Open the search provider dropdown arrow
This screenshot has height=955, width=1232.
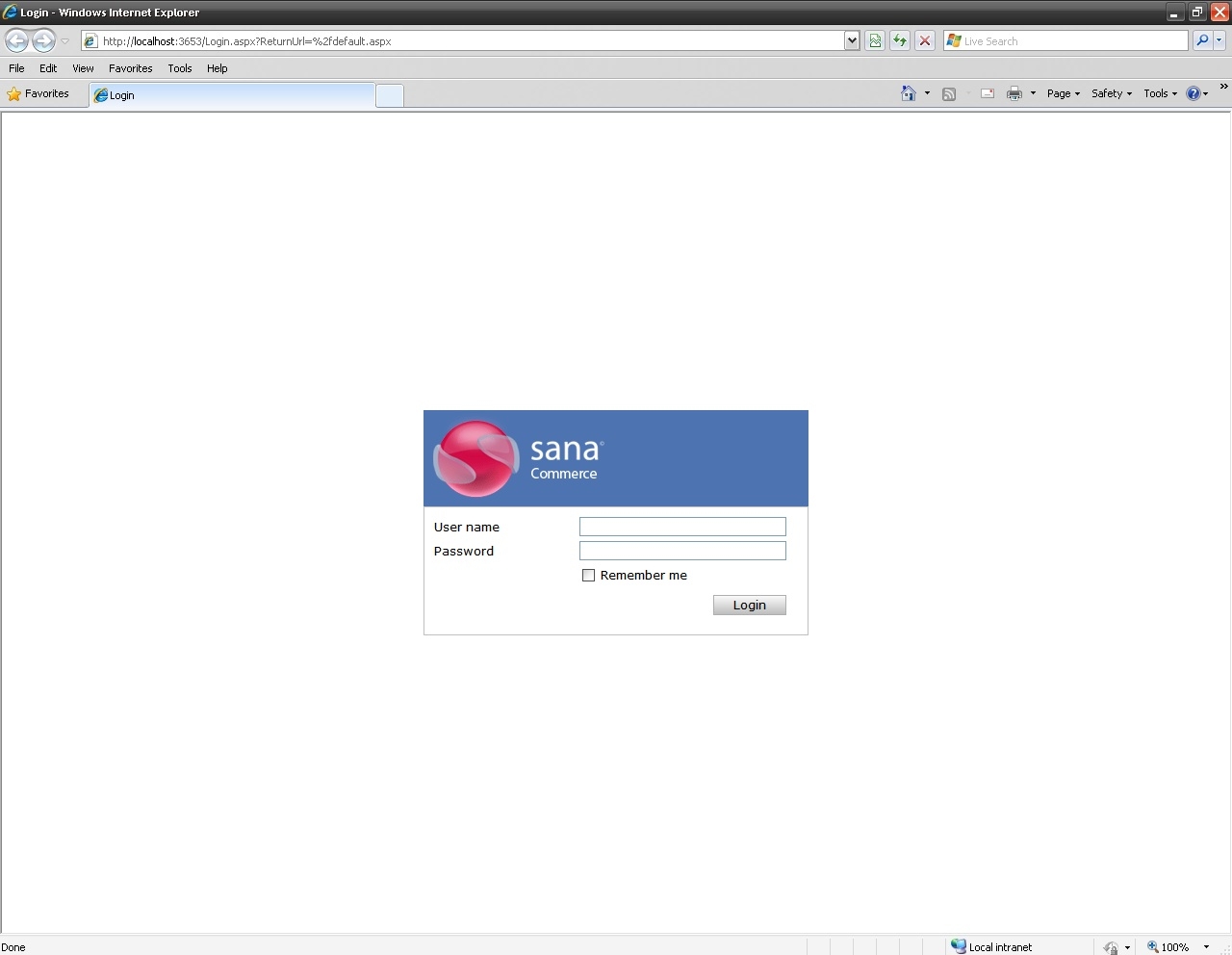click(1219, 40)
